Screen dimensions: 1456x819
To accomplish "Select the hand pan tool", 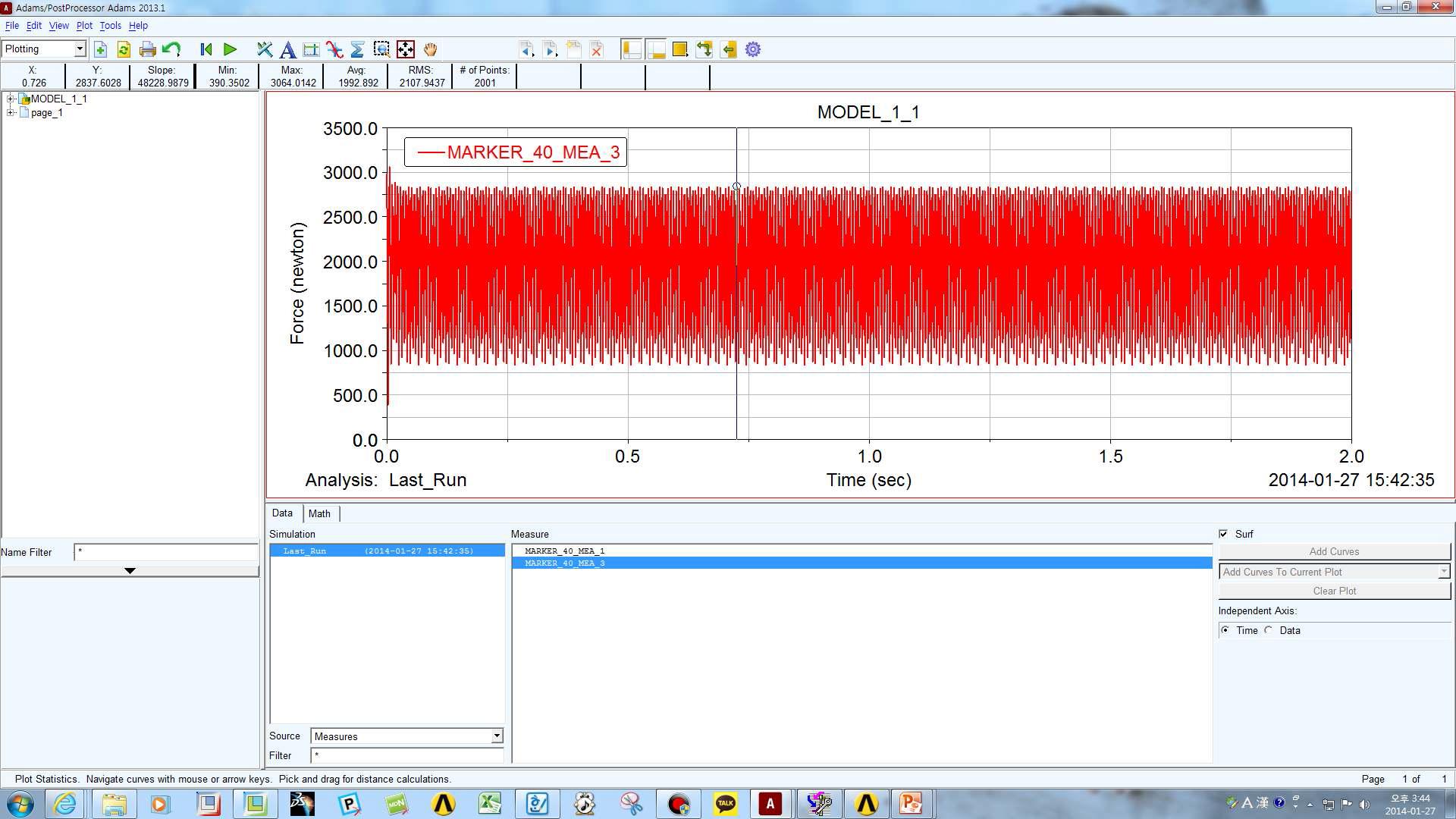I will coord(430,50).
